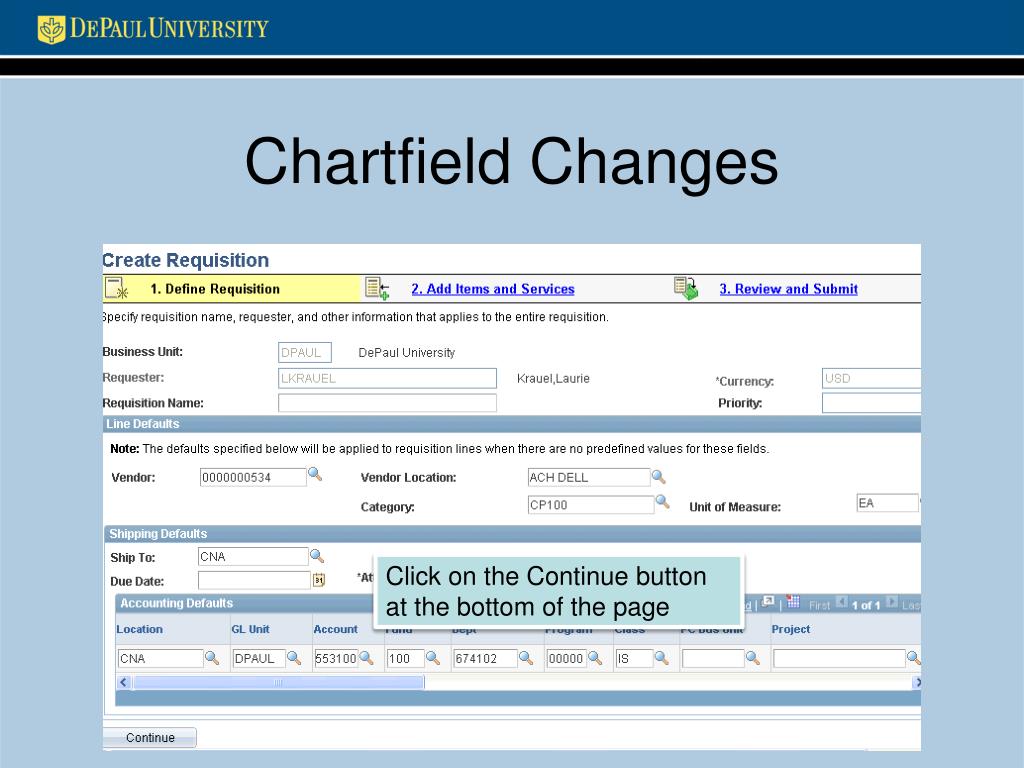Sort by the Account column header

pos(335,629)
